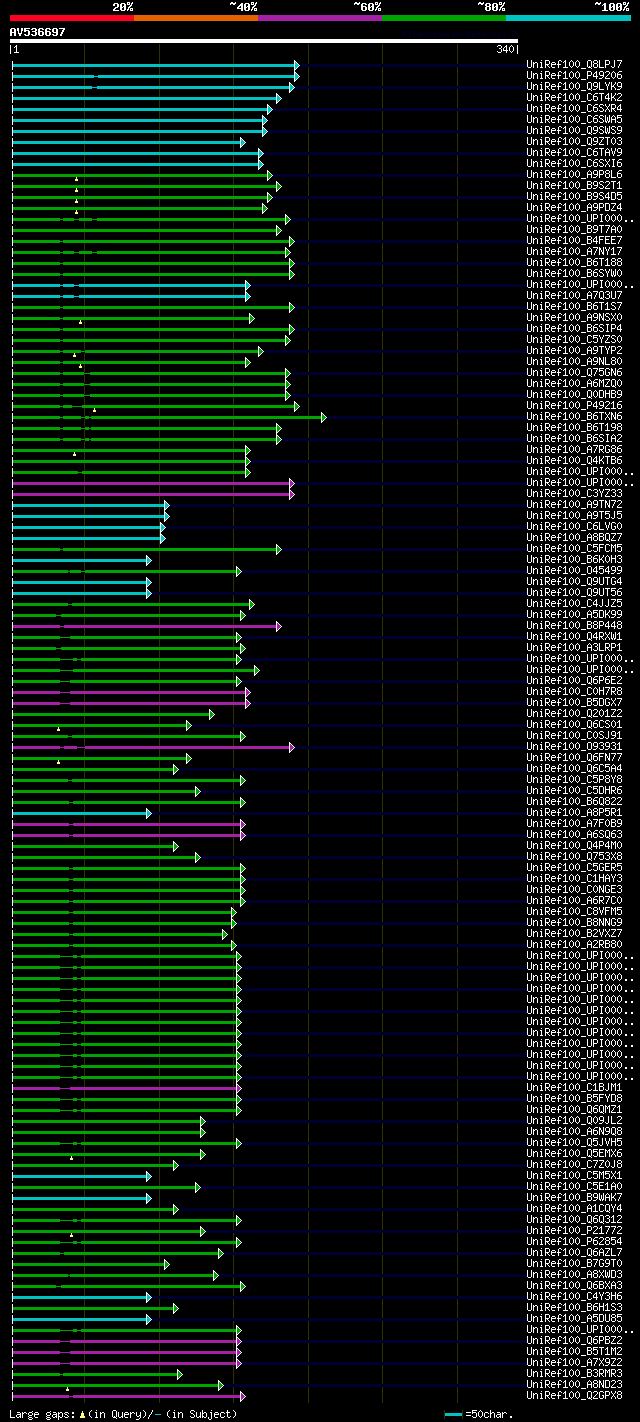Select label UniRef100_B8P448
Screen dimensions: 640x1422
(x=575, y=625)
